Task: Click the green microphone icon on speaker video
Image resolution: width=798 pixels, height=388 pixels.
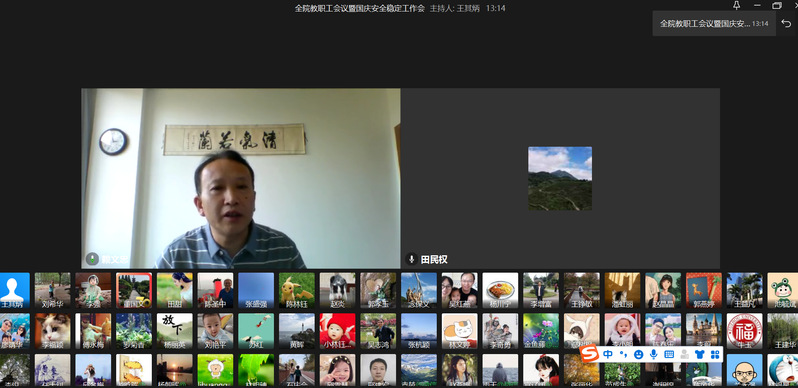Action: [92, 259]
